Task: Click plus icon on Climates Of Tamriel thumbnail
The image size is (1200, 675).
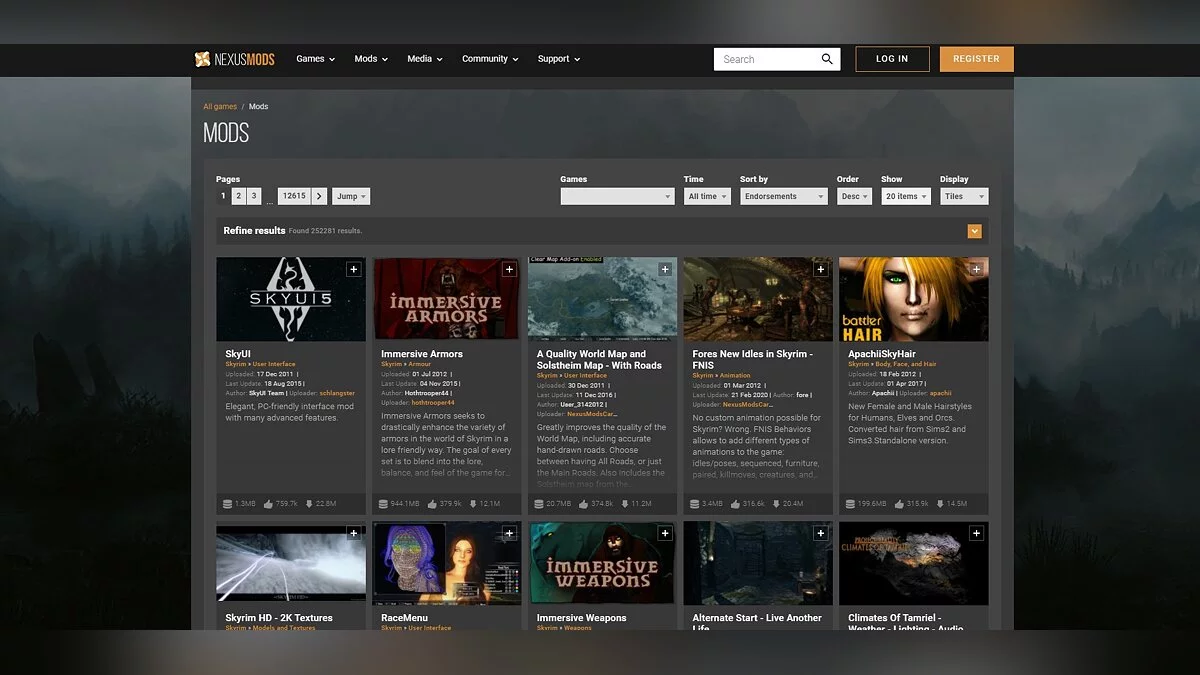Action: point(976,534)
